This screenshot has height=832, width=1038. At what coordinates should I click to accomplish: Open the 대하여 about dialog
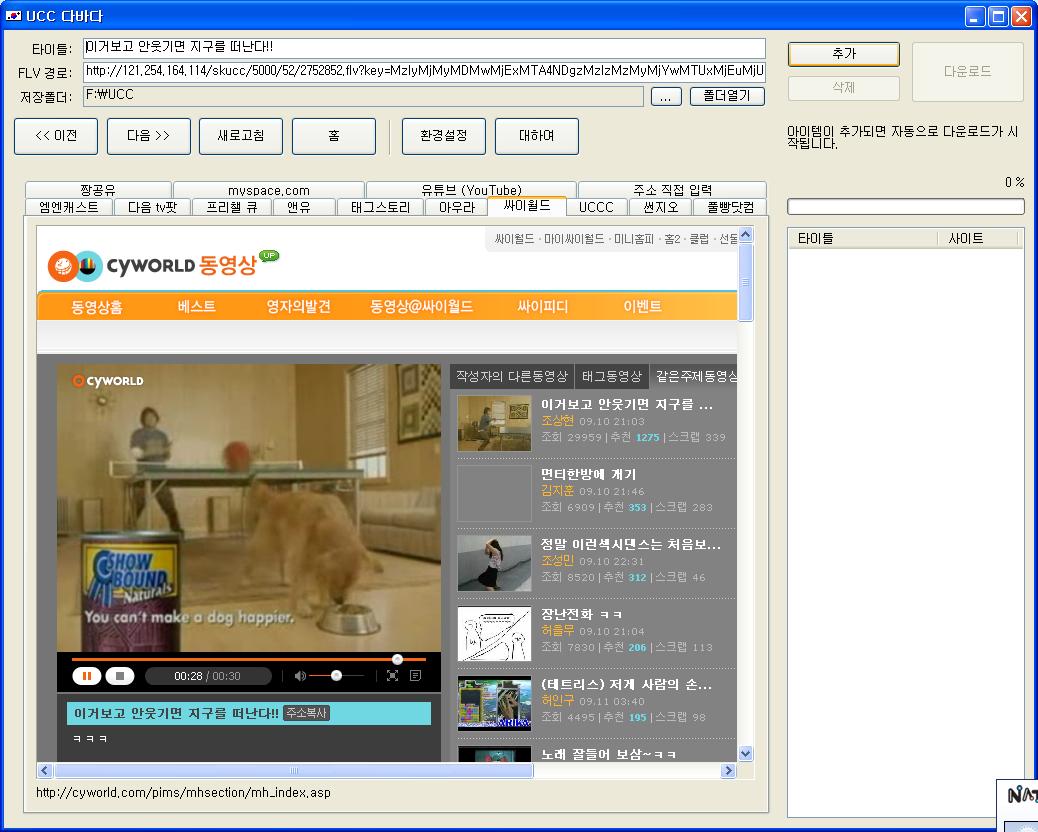[536, 136]
